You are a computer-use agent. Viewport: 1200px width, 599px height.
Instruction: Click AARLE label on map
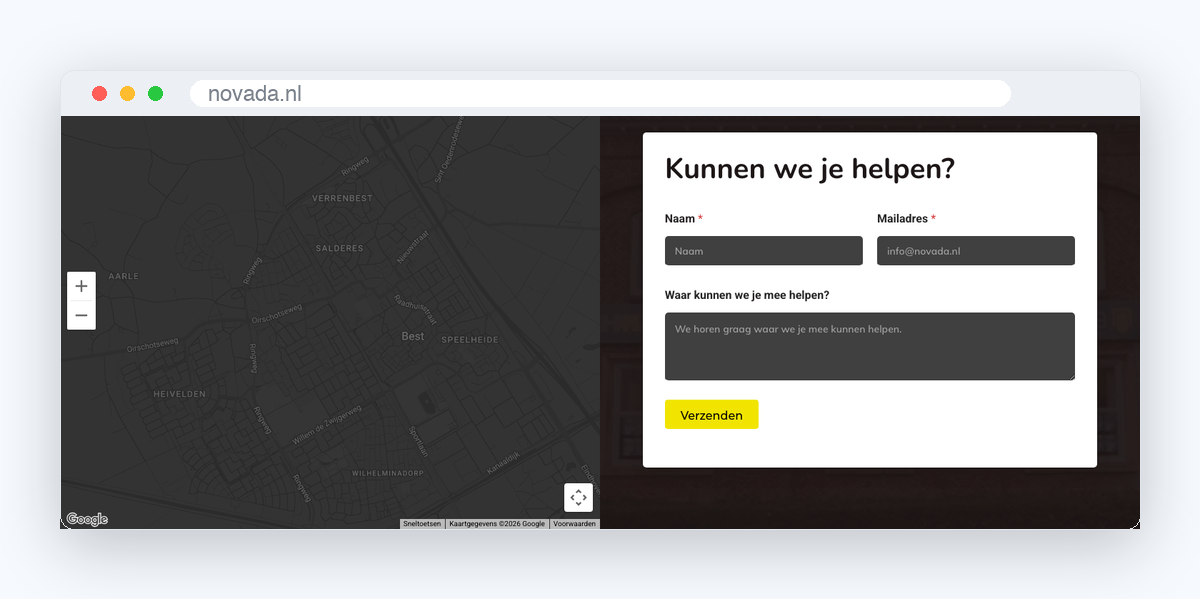click(123, 275)
